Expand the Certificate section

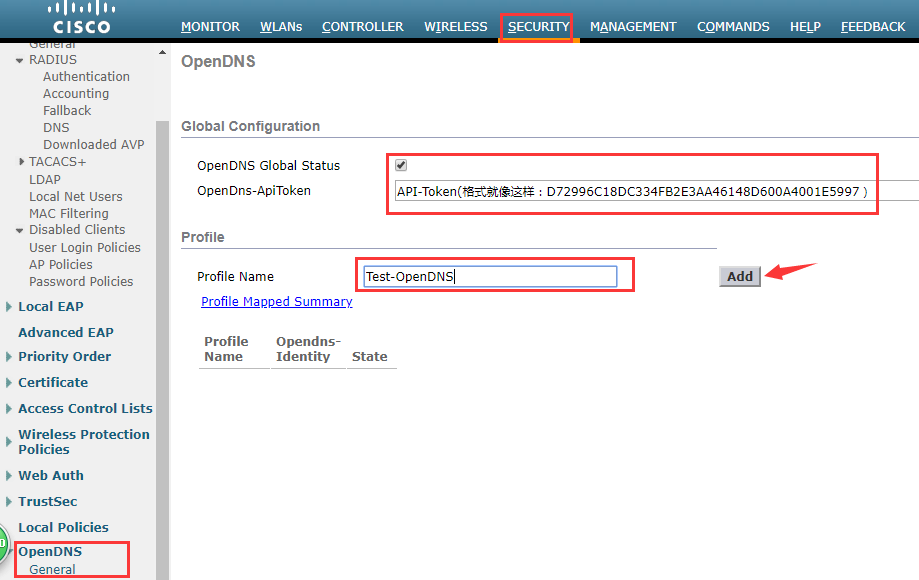tap(9, 383)
